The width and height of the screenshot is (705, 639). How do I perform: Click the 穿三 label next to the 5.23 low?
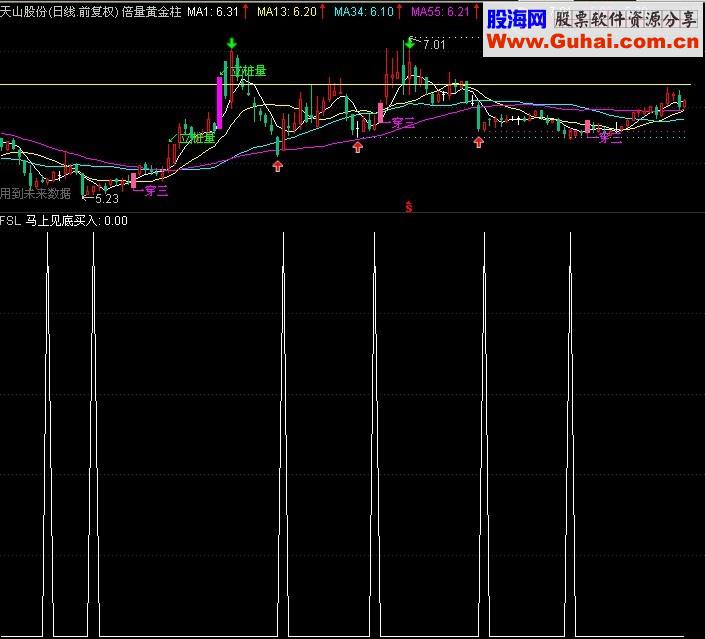click(x=156, y=191)
